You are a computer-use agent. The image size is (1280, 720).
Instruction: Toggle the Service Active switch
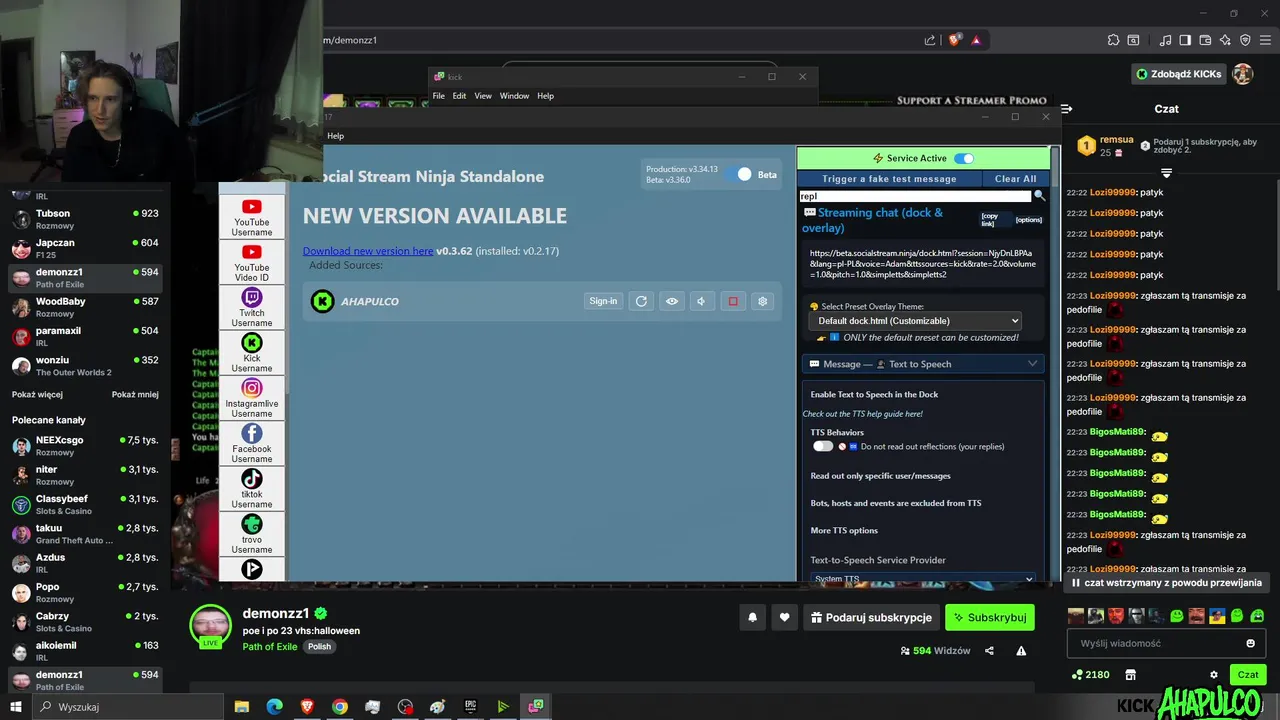964,158
